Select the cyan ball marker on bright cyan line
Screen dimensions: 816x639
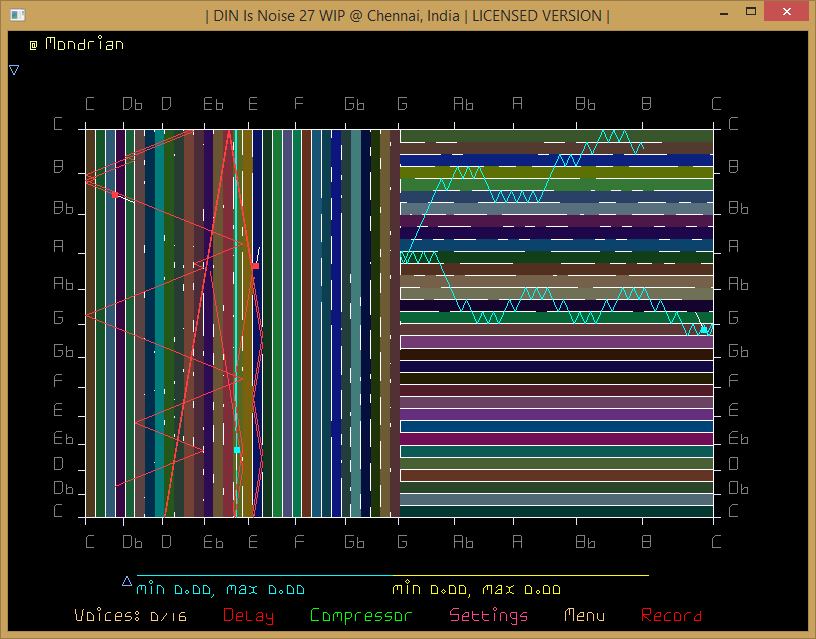coord(237,450)
